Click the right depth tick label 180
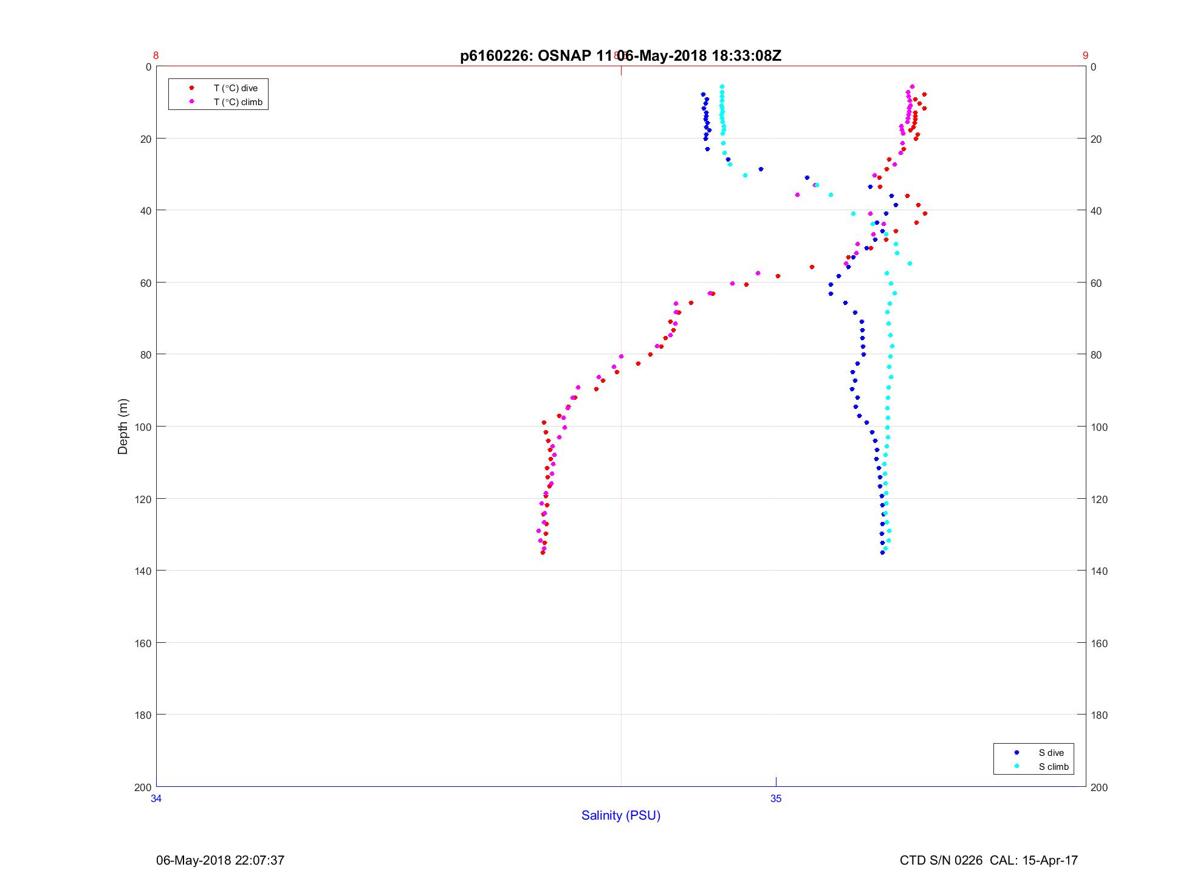This screenshot has height=885, width=1200. (1099, 715)
